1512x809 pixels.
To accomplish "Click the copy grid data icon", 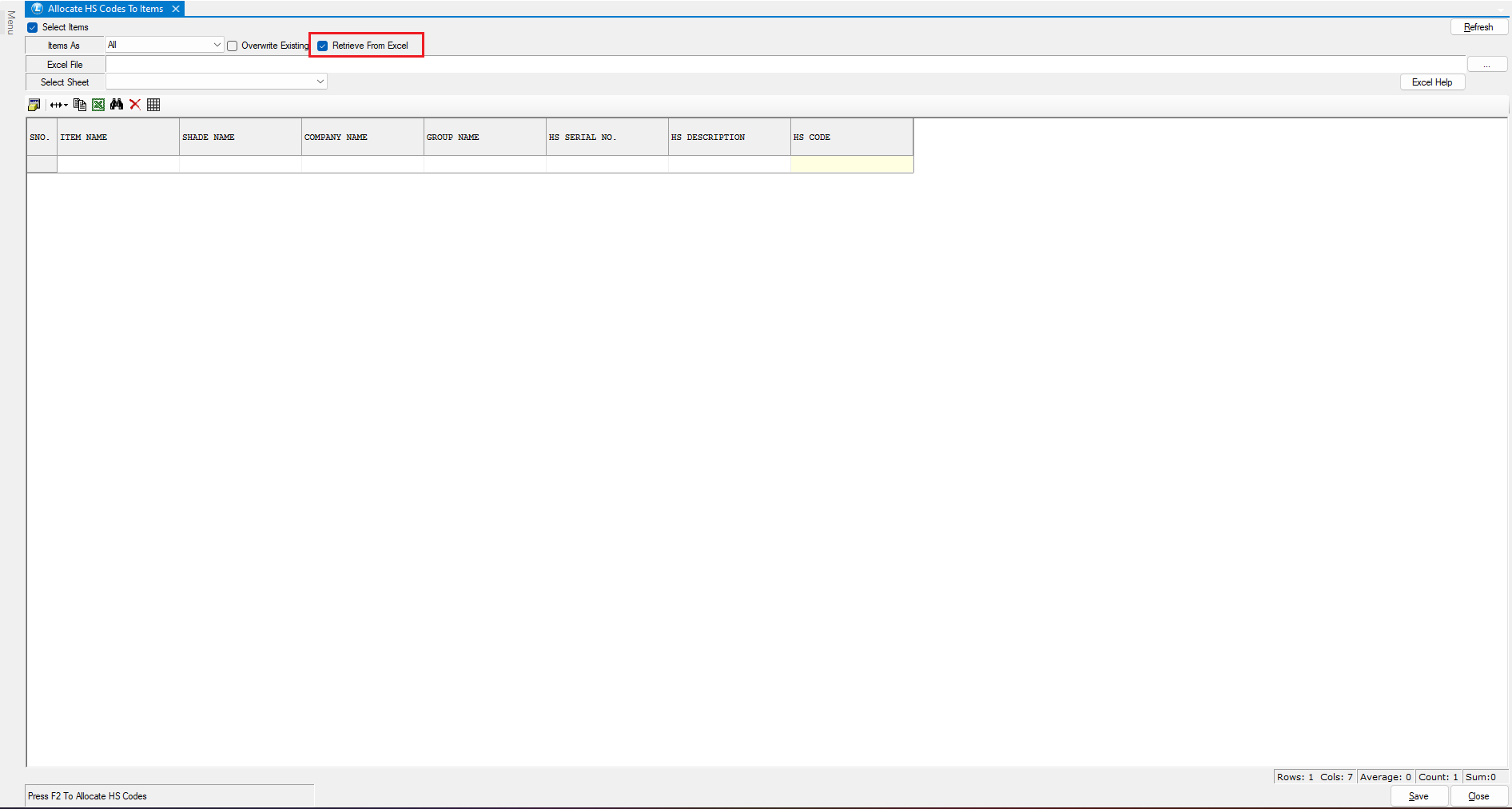I will pyautogui.click(x=80, y=105).
